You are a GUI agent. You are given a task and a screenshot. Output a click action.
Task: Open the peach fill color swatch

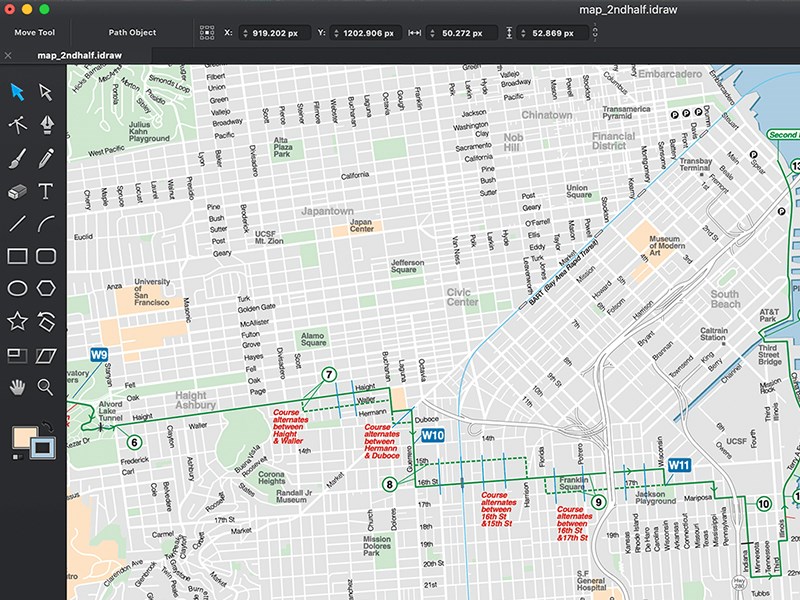[x=23, y=438]
